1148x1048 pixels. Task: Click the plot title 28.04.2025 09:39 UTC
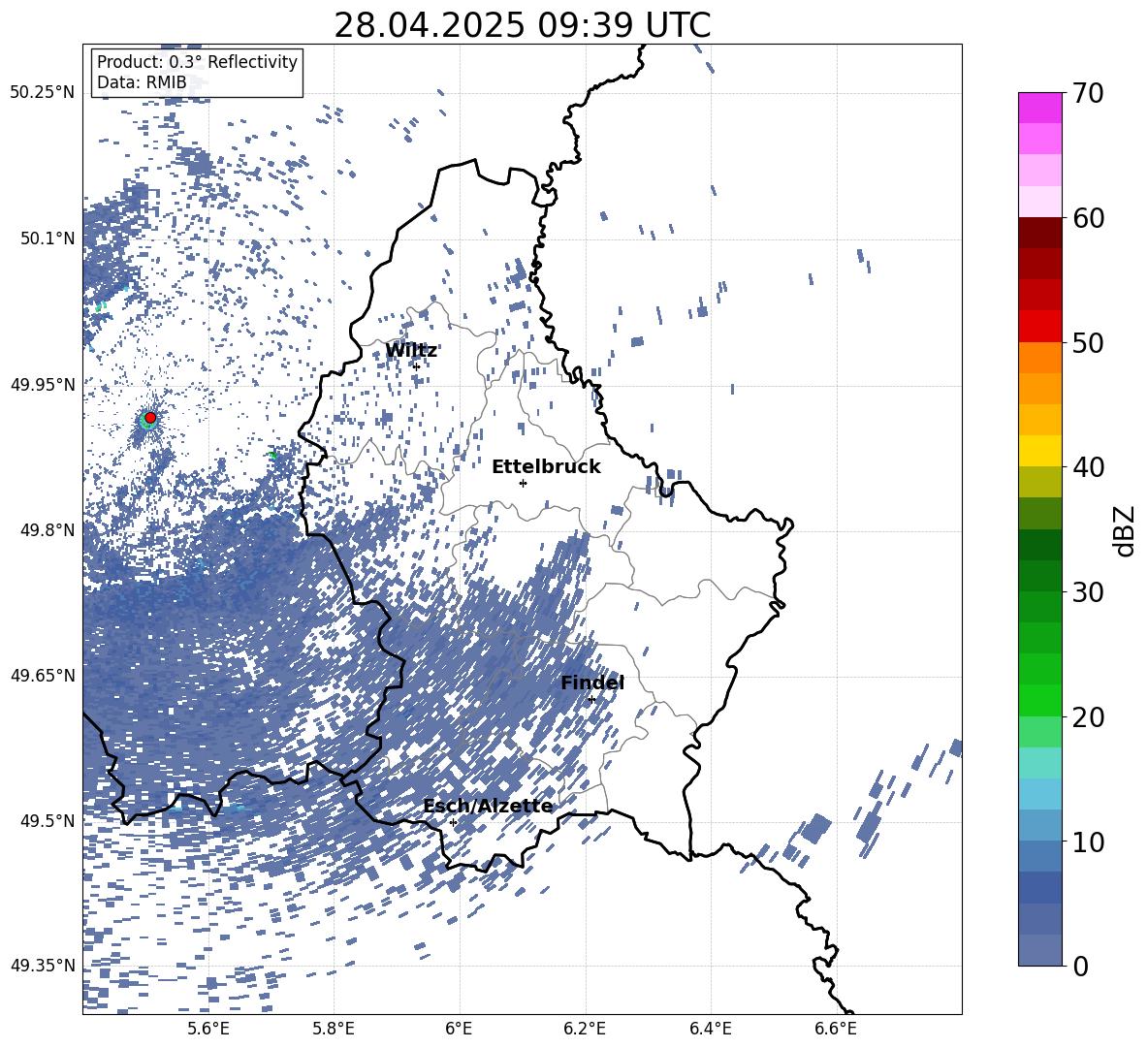point(522,25)
